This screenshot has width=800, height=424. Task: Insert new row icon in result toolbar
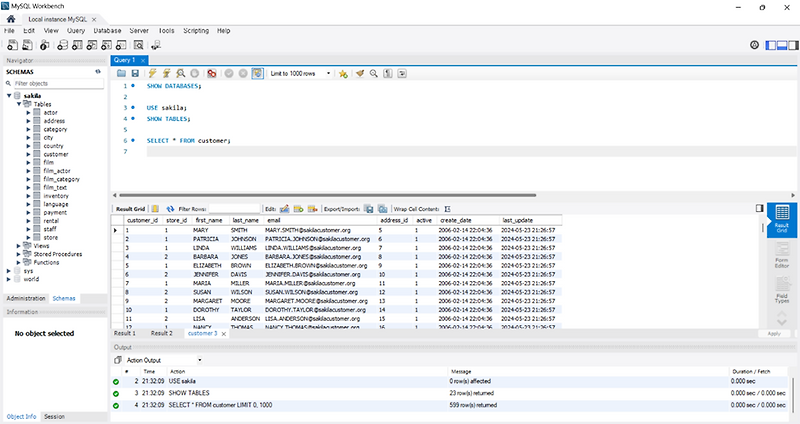click(x=298, y=209)
